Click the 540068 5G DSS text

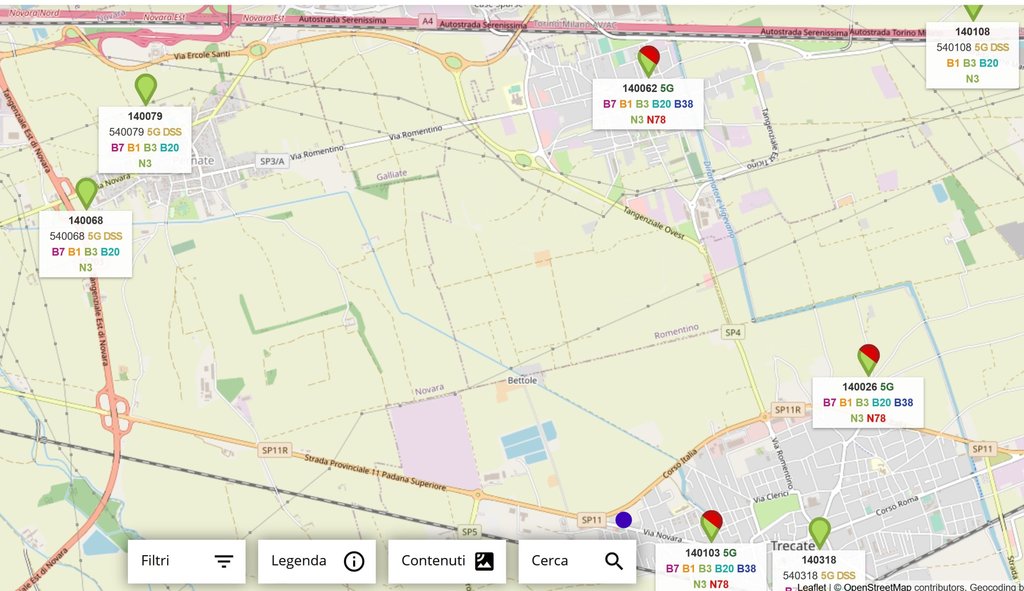pyautogui.click(x=86, y=236)
